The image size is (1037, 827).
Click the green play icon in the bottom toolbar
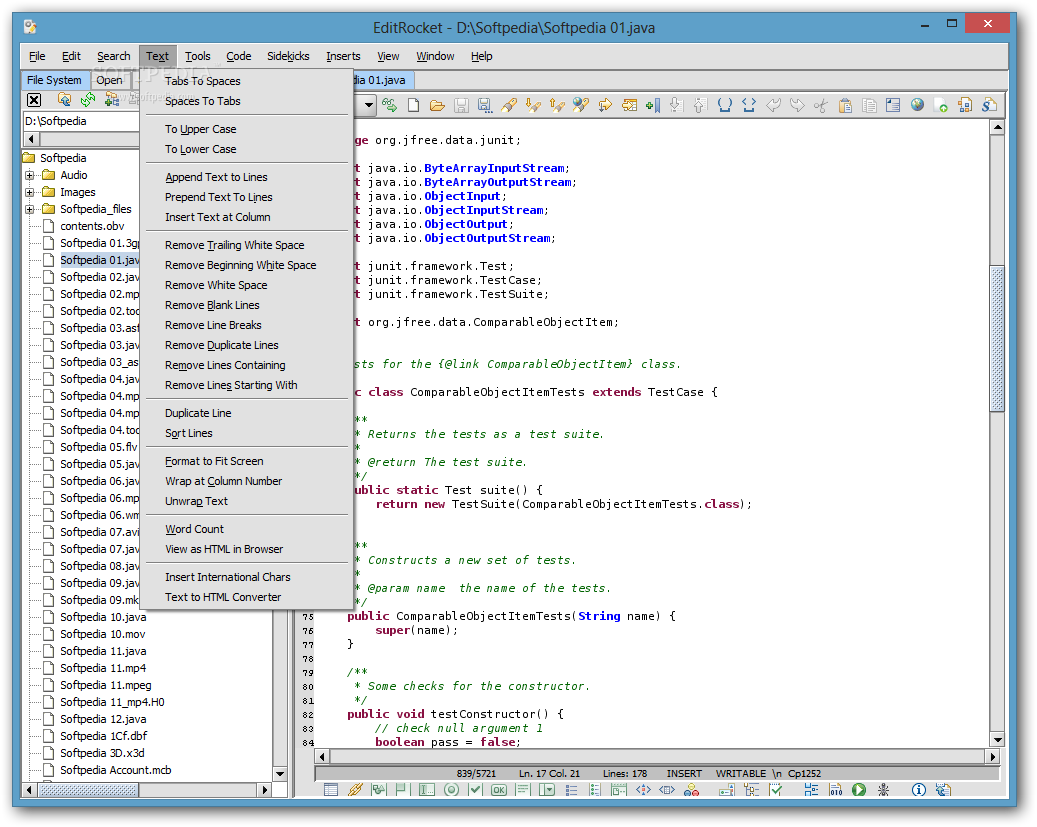point(858,790)
